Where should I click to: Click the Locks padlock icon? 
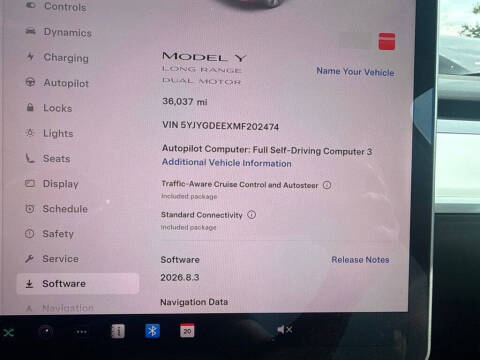pyautogui.click(x=30, y=107)
